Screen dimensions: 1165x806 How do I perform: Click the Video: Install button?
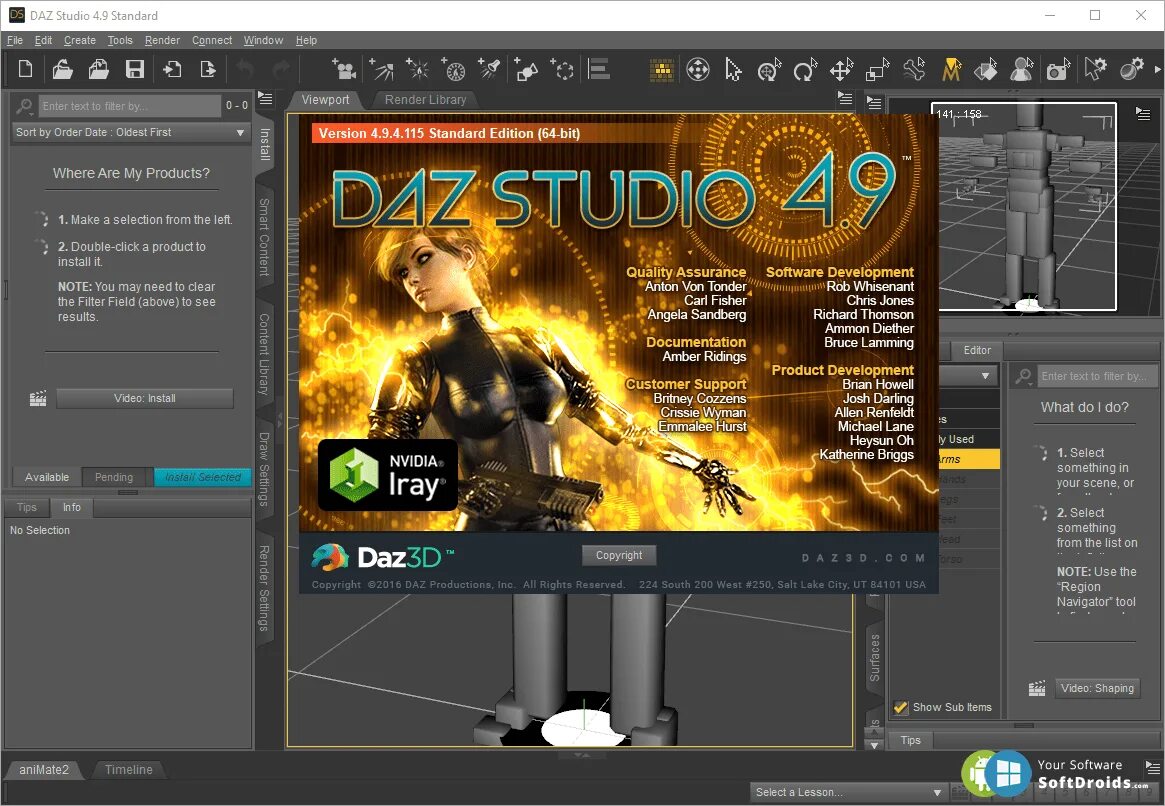(145, 398)
